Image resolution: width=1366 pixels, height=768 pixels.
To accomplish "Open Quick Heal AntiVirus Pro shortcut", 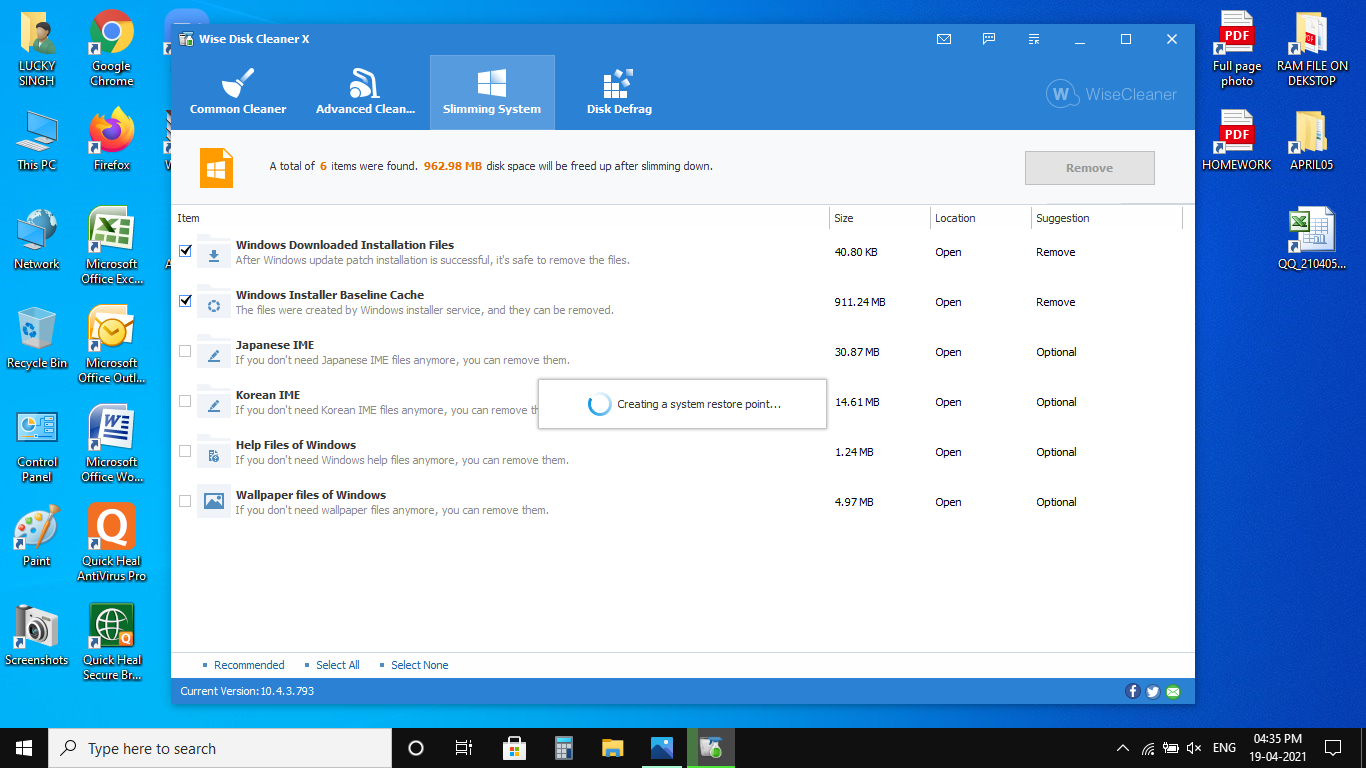I will click(x=112, y=541).
